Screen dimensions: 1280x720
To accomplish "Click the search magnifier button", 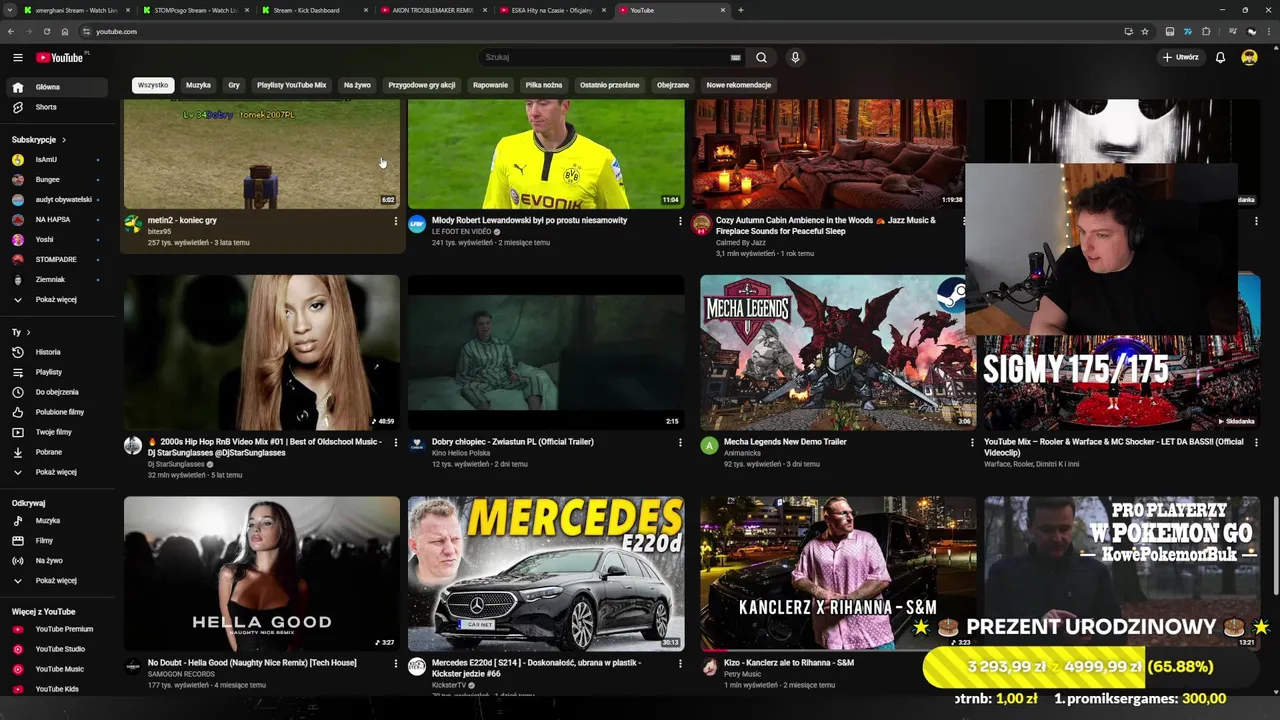I will click(761, 57).
